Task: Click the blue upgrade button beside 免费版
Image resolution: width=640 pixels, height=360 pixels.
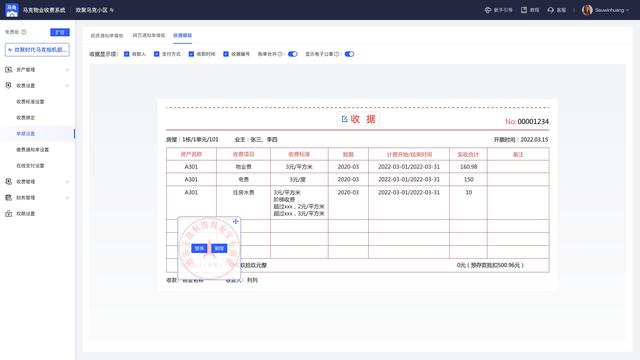Action: [x=60, y=32]
